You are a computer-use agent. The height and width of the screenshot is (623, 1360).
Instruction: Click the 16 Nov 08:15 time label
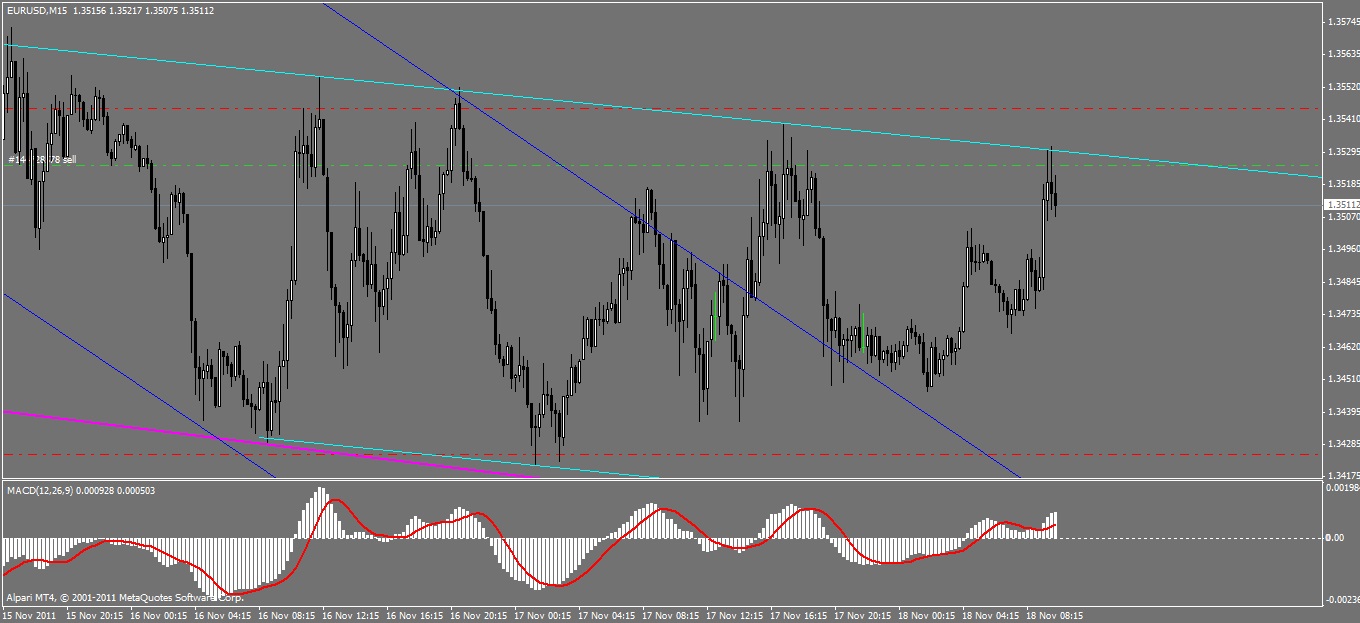click(x=288, y=615)
